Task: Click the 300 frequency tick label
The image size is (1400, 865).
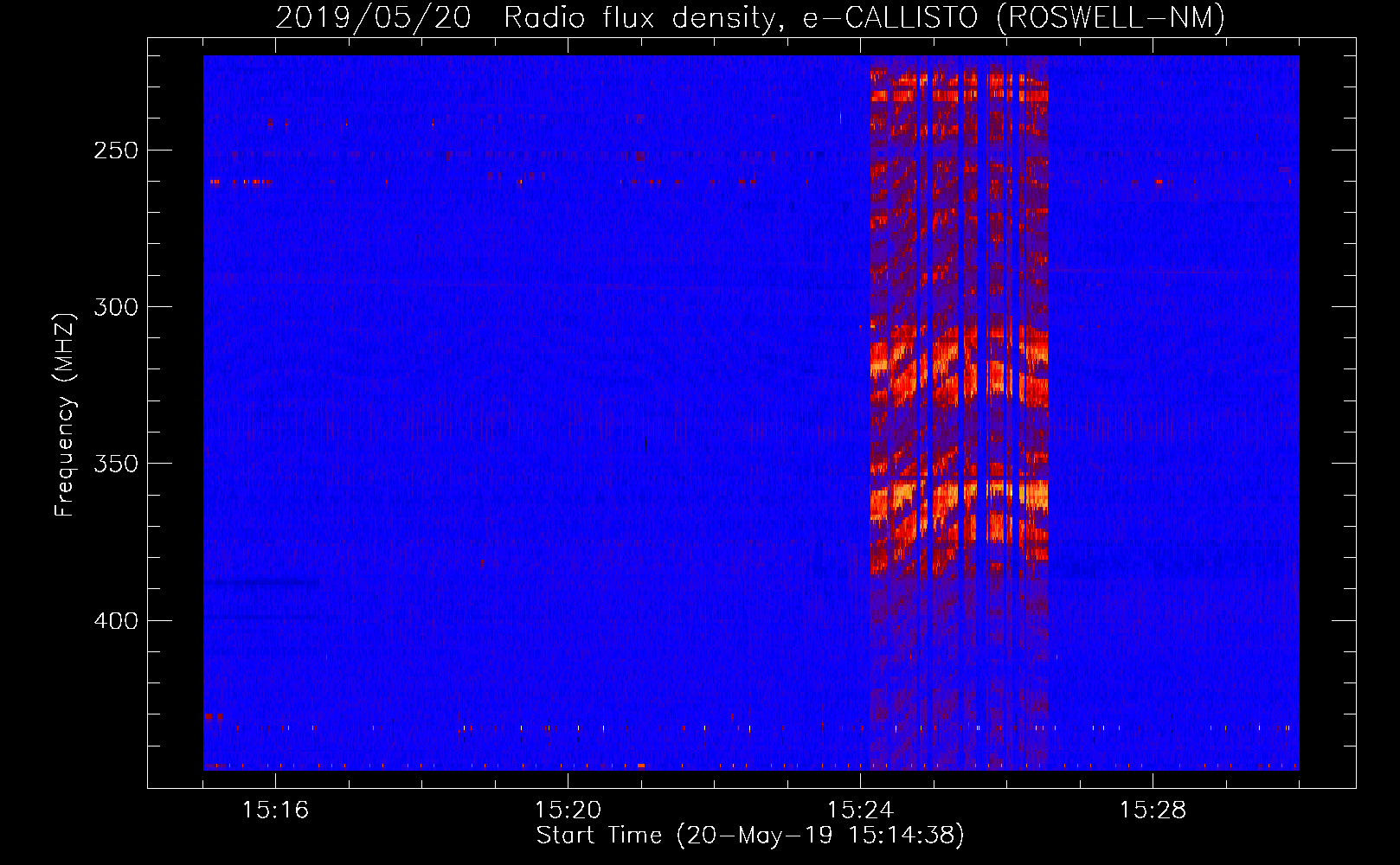Action: coord(115,307)
